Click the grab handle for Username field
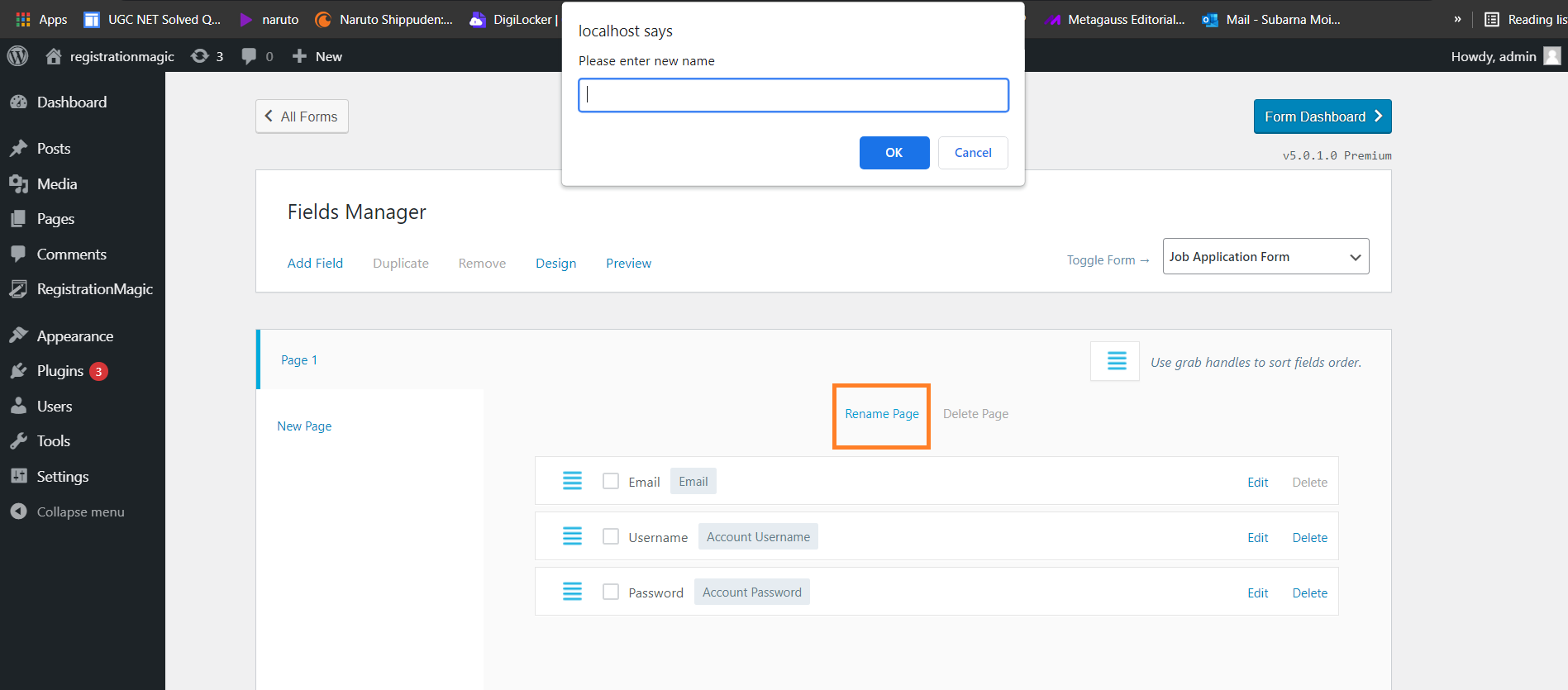The image size is (1568, 690). [x=572, y=536]
